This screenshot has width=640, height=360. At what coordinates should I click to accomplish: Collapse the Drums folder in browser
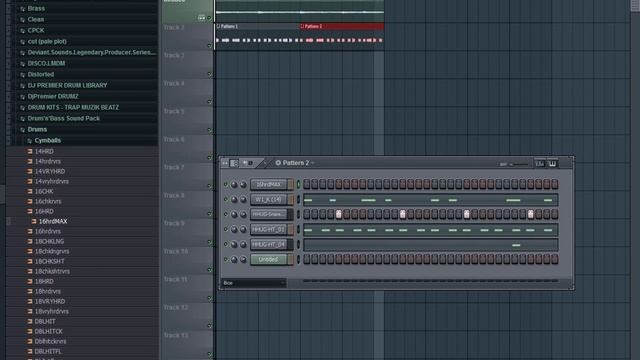pos(22,130)
